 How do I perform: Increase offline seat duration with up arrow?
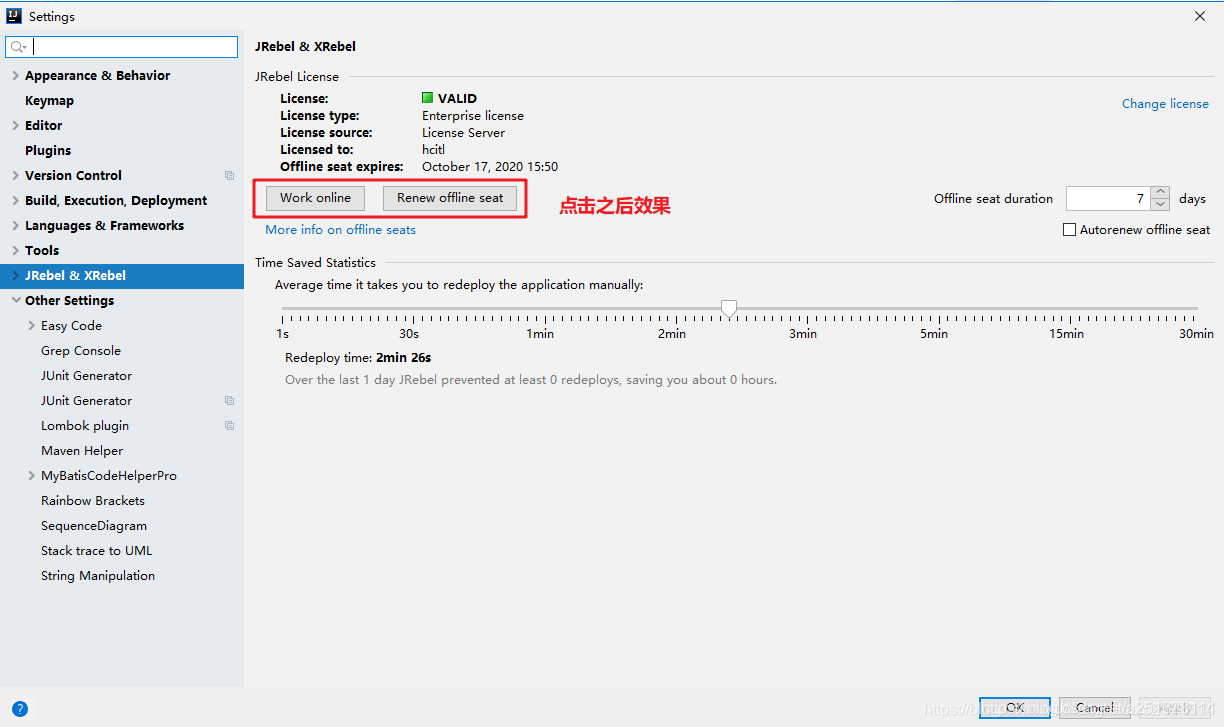click(1160, 192)
